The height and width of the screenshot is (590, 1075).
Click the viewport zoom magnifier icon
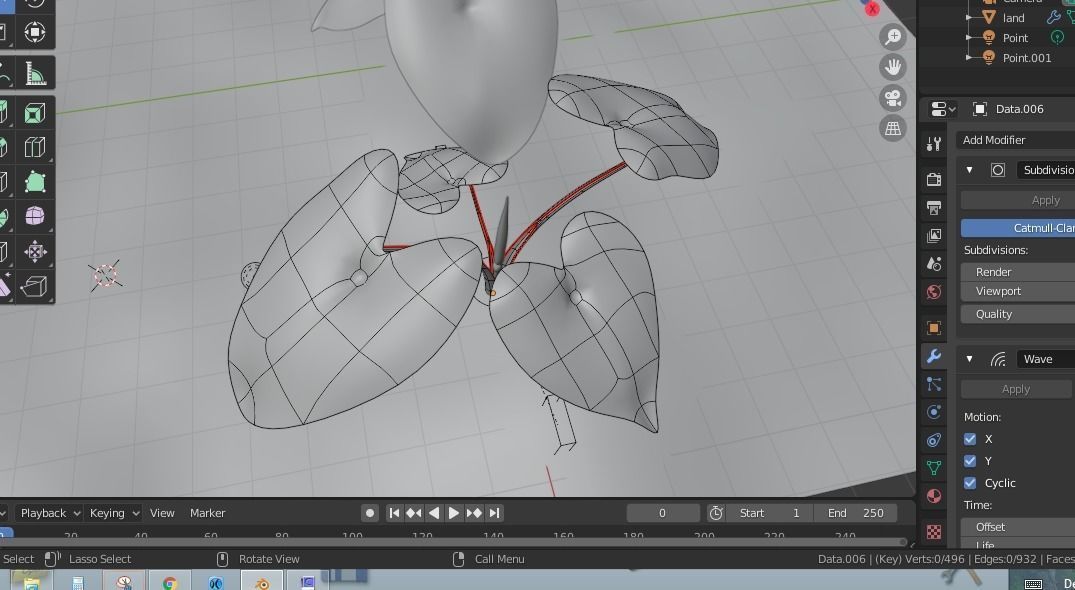tap(893, 37)
